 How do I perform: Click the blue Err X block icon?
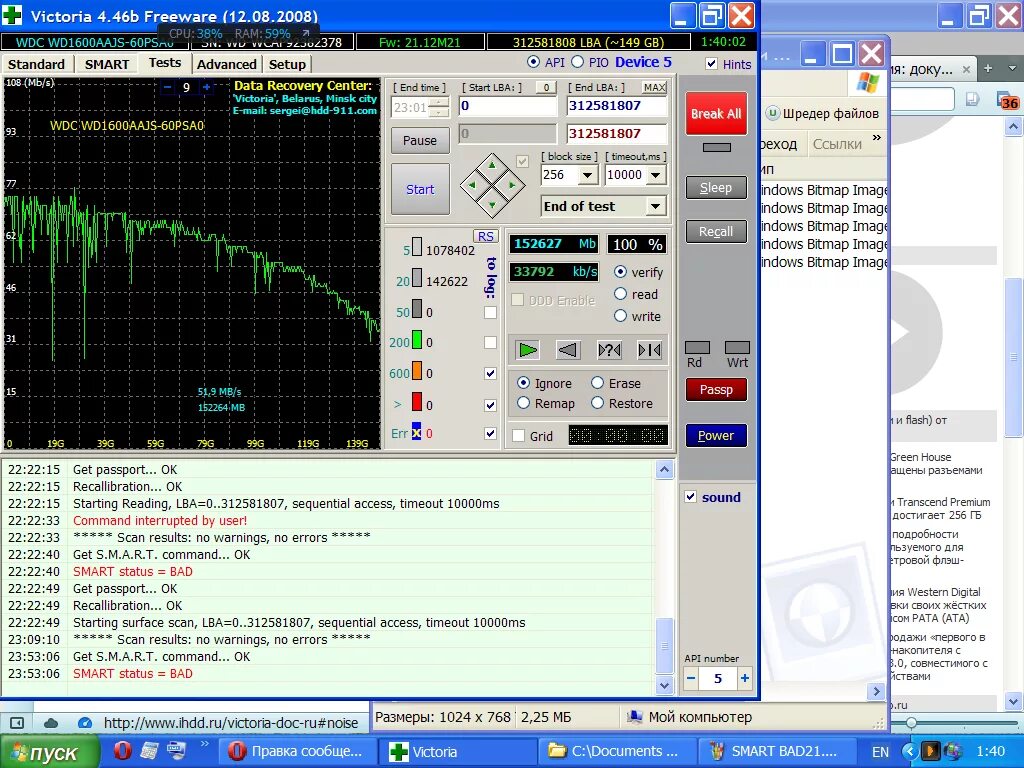coord(416,432)
